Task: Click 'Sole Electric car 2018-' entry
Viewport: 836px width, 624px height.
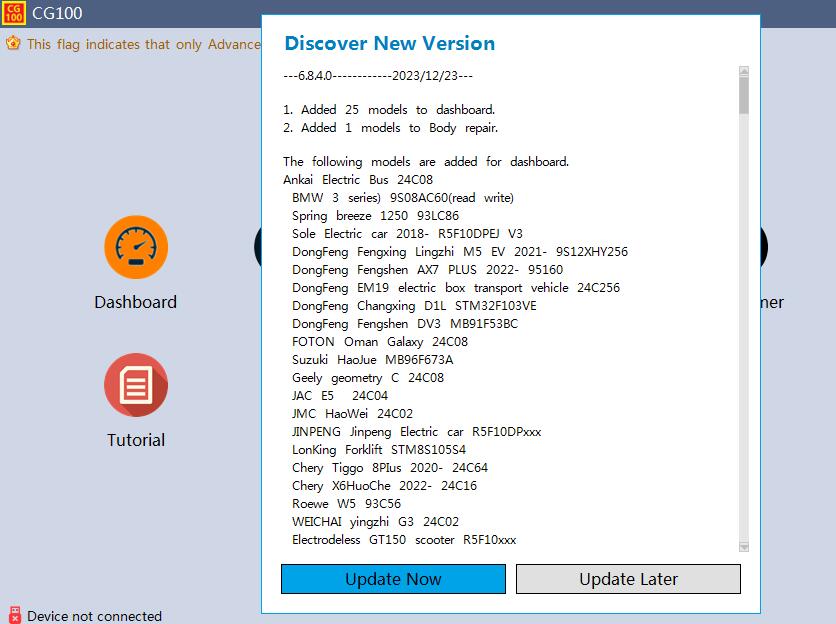Action: (x=407, y=234)
